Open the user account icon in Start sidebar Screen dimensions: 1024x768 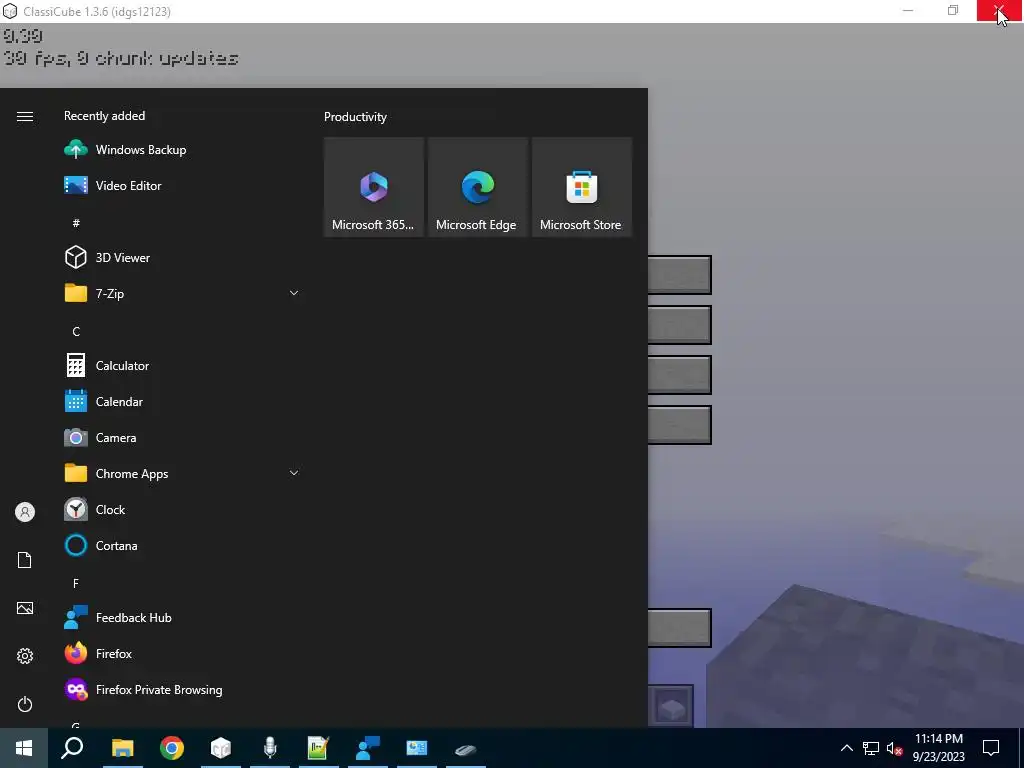click(25, 512)
